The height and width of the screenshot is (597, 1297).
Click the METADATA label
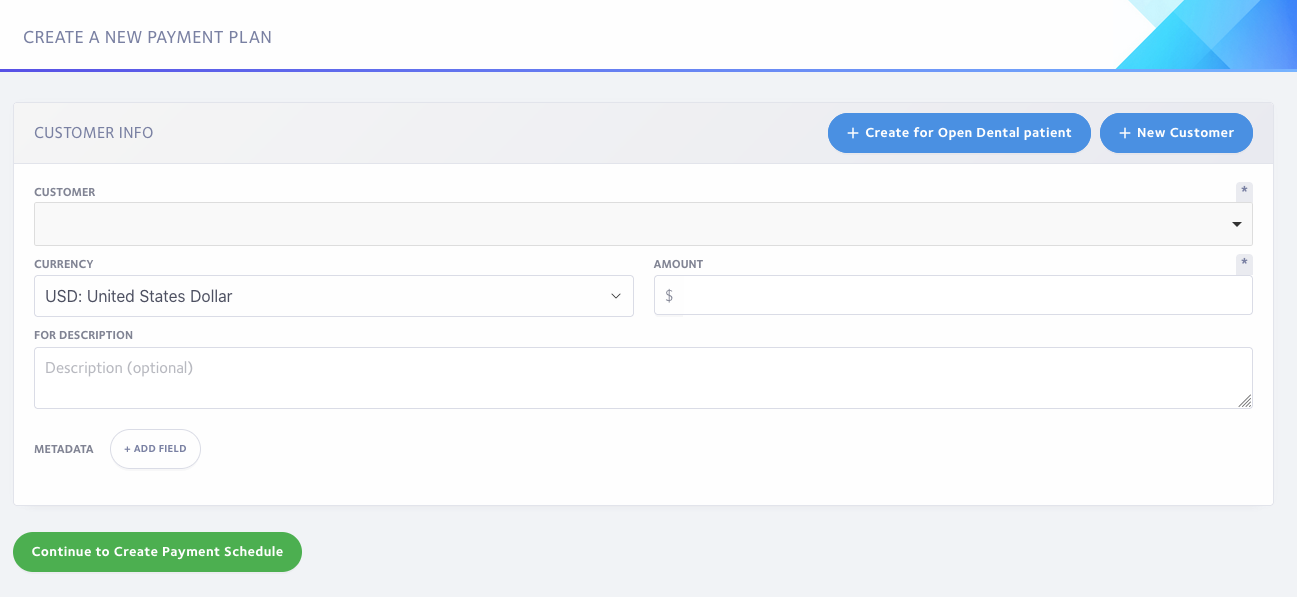click(64, 449)
